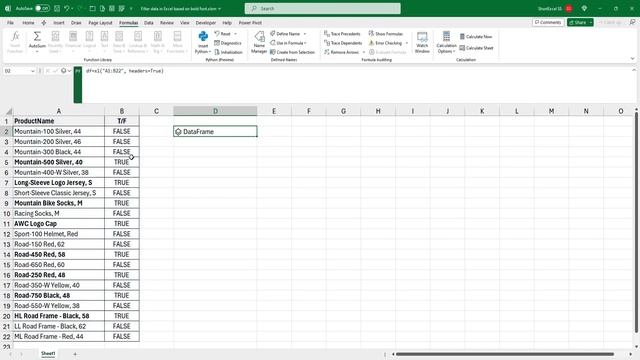This screenshot has width=640, height=360.
Task: Click the formula bar Python code text
Action: (x=125, y=71)
